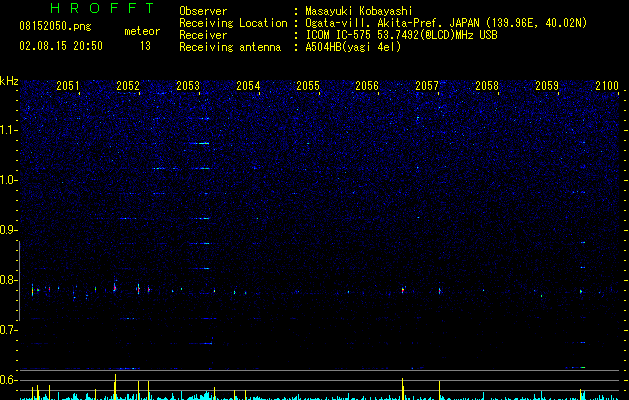Click the meteor count 13
Image resolution: width=629 pixels, height=400 pixels.
click(145, 46)
